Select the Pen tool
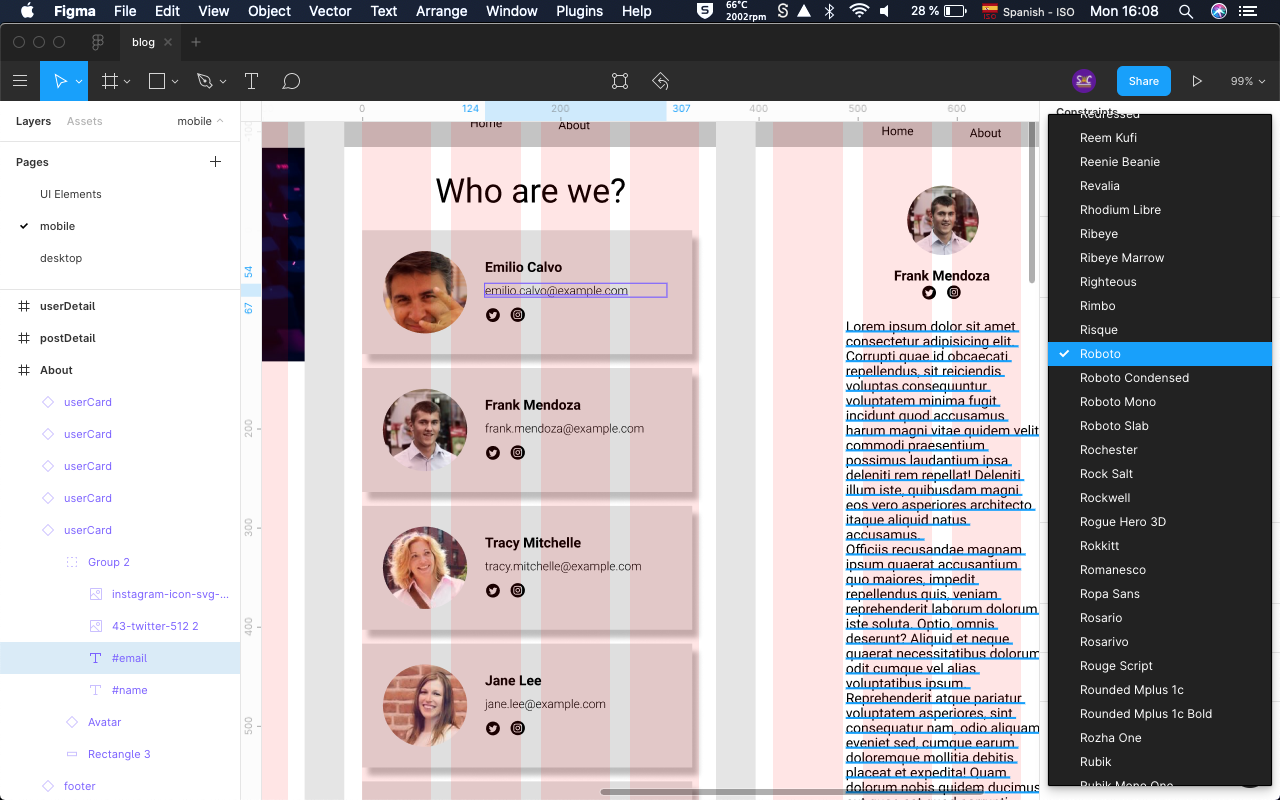1280x800 pixels. click(205, 81)
